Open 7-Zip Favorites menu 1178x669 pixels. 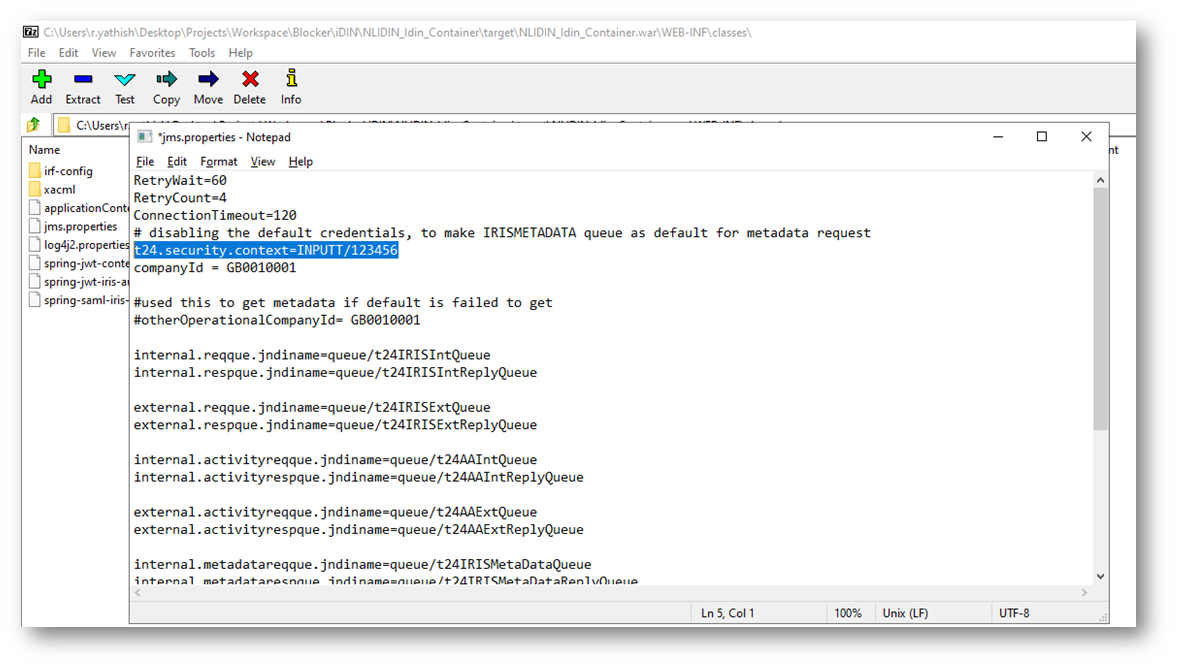click(x=152, y=53)
